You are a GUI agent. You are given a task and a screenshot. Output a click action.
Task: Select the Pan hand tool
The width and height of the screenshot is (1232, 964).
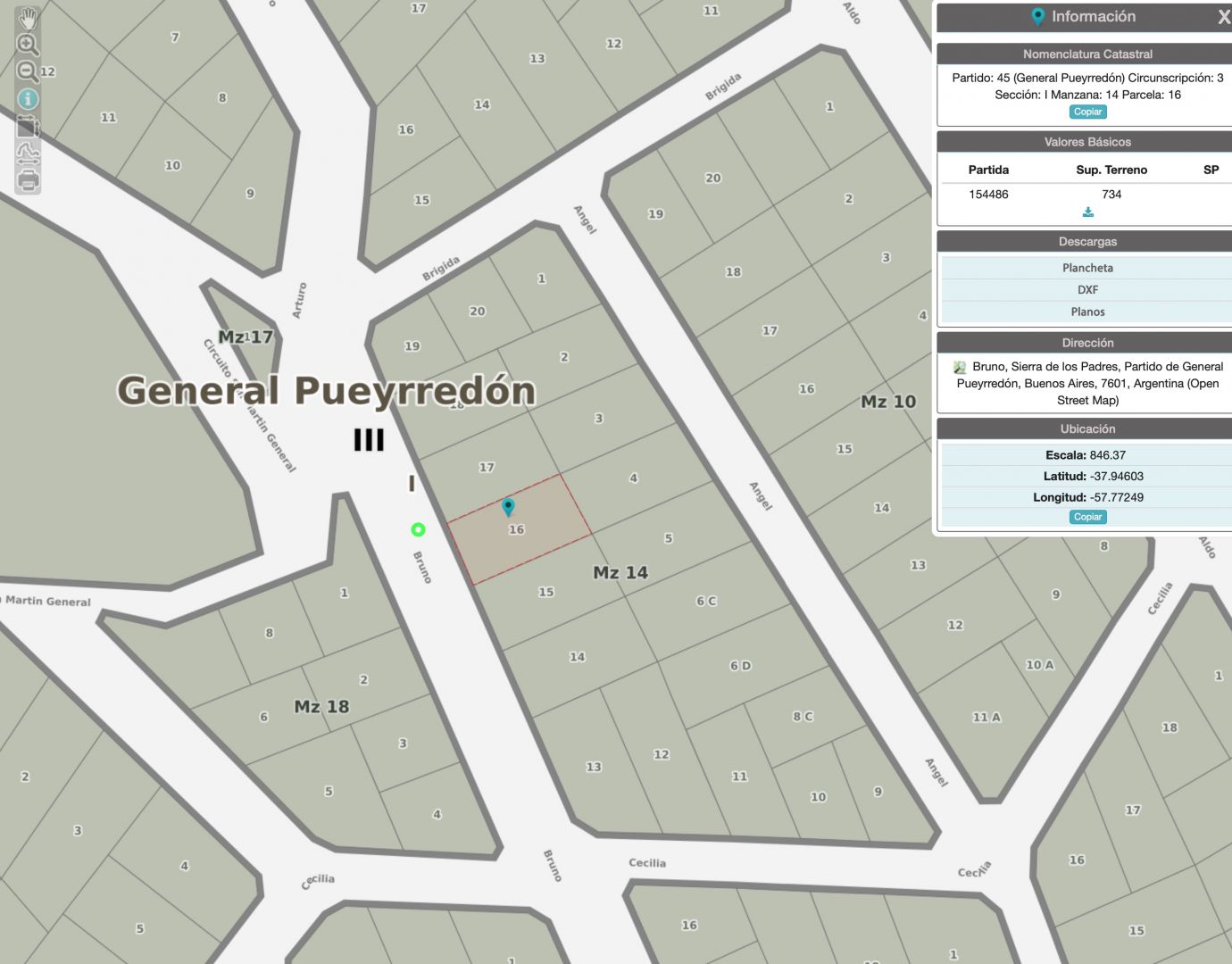coord(28,18)
